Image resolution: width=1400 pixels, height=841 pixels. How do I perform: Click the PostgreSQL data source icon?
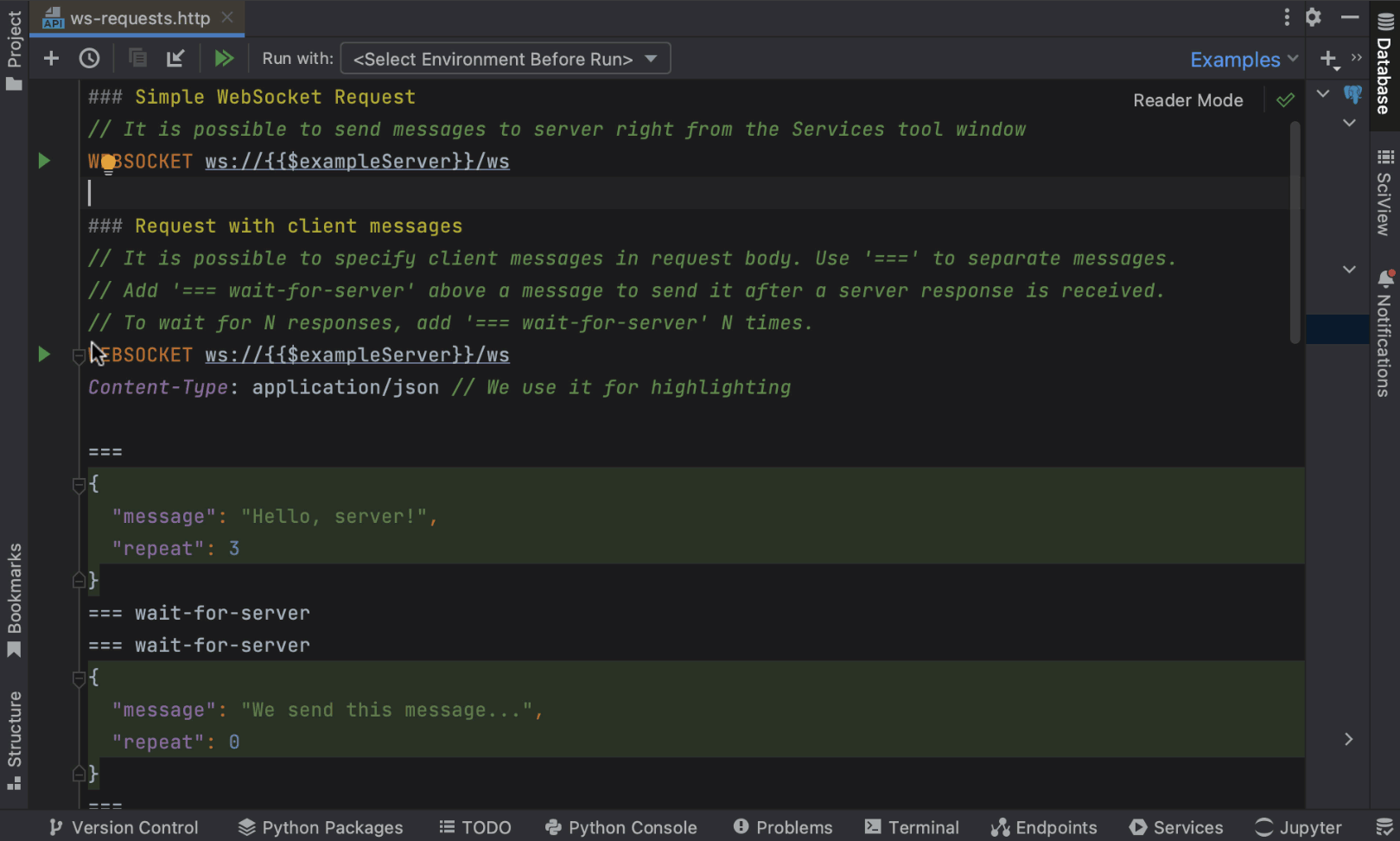tap(1351, 95)
